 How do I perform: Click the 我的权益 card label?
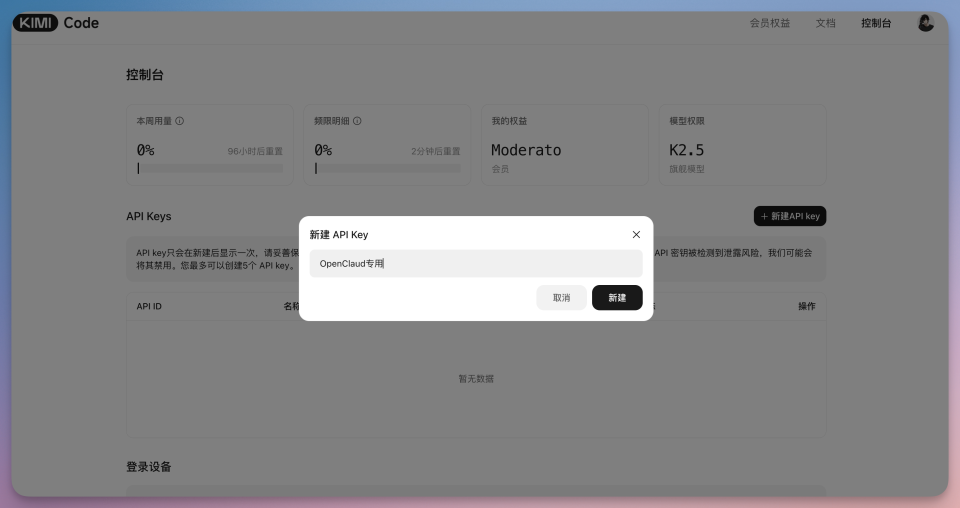509,121
